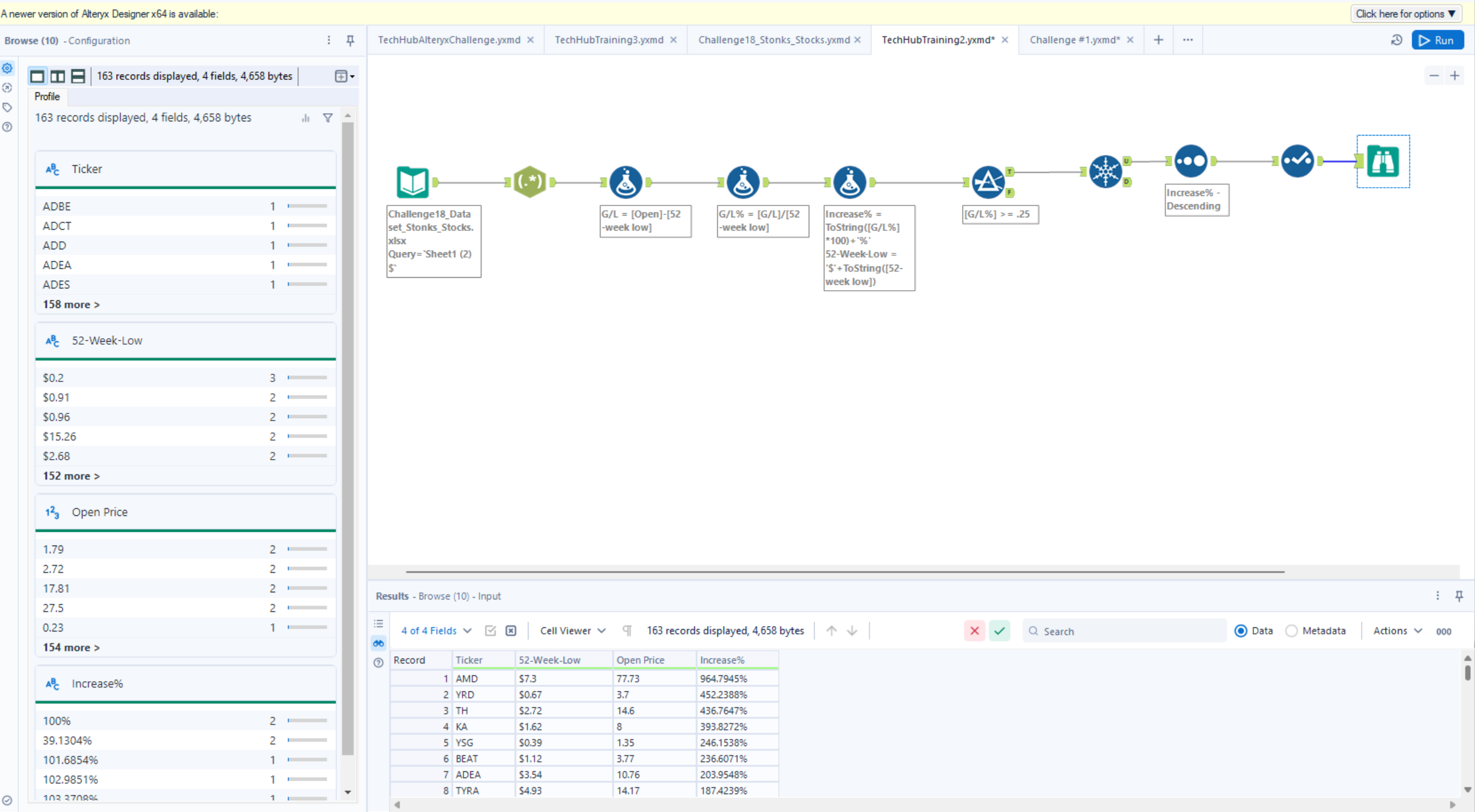The width and height of the screenshot is (1475, 812).
Task: Run the workflow
Action: [1437, 40]
